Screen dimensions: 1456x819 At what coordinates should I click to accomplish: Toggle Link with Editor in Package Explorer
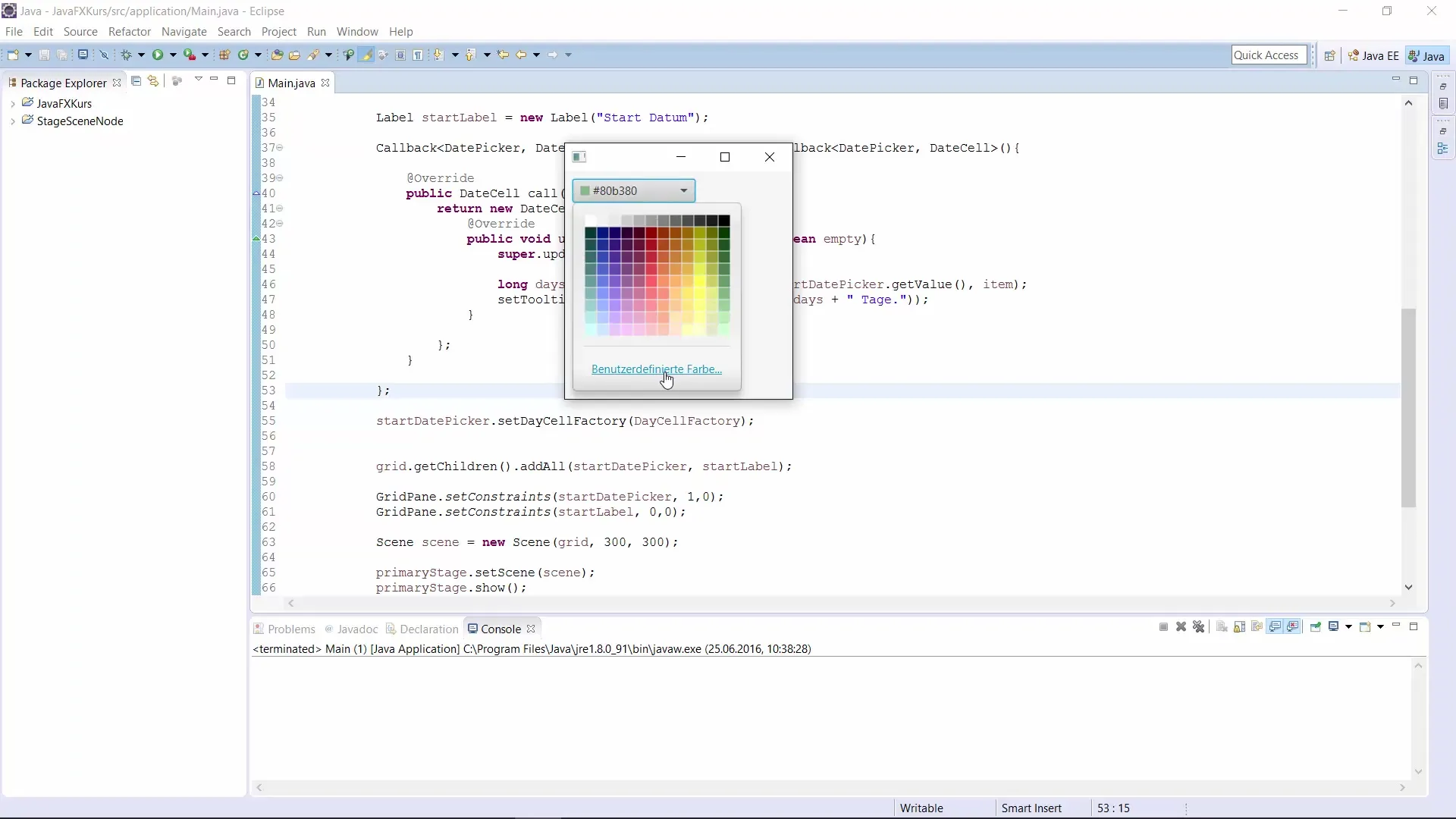[x=153, y=81]
